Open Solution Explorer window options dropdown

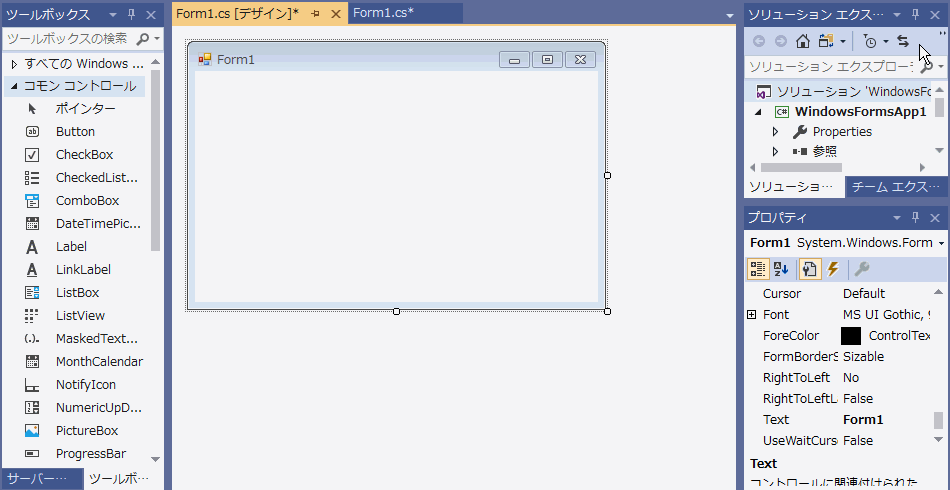click(897, 15)
